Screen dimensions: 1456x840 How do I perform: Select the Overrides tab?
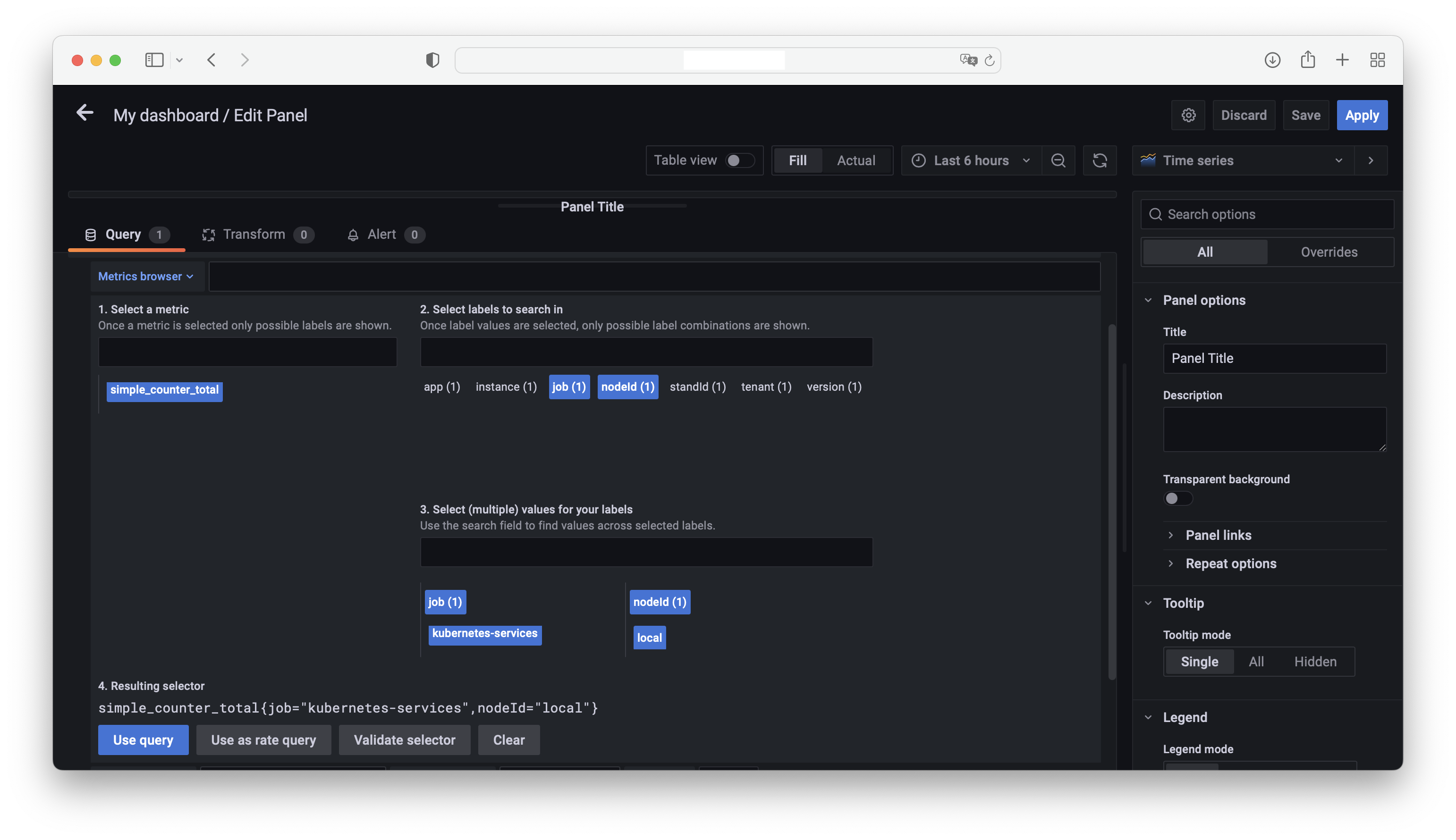(x=1329, y=252)
